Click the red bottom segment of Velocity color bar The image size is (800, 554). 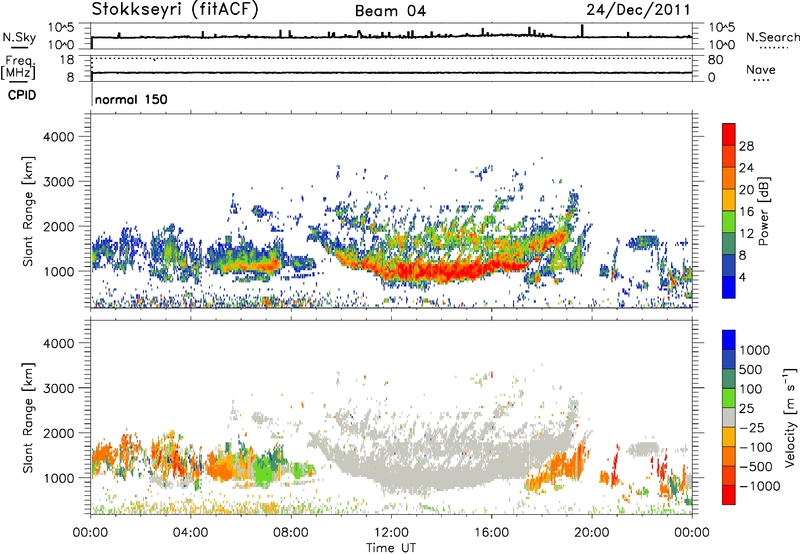point(729,495)
